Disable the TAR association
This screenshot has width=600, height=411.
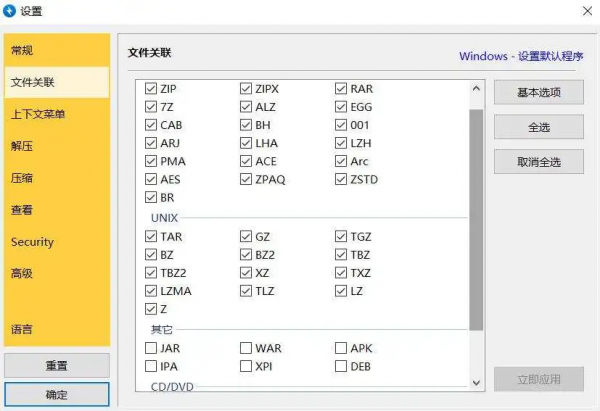(x=151, y=236)
